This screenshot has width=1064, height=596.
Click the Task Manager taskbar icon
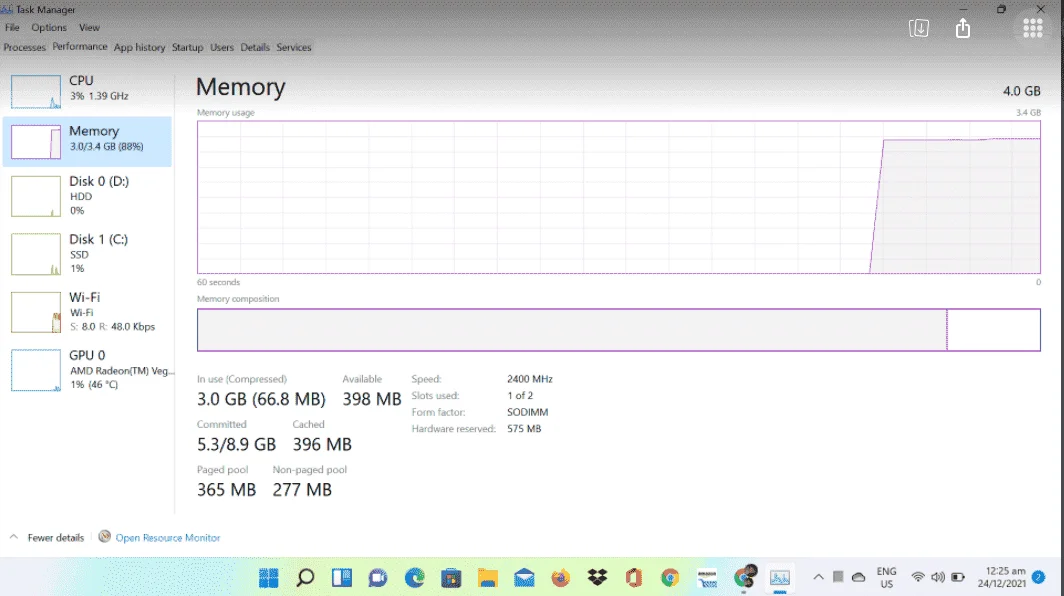(780, 578)
